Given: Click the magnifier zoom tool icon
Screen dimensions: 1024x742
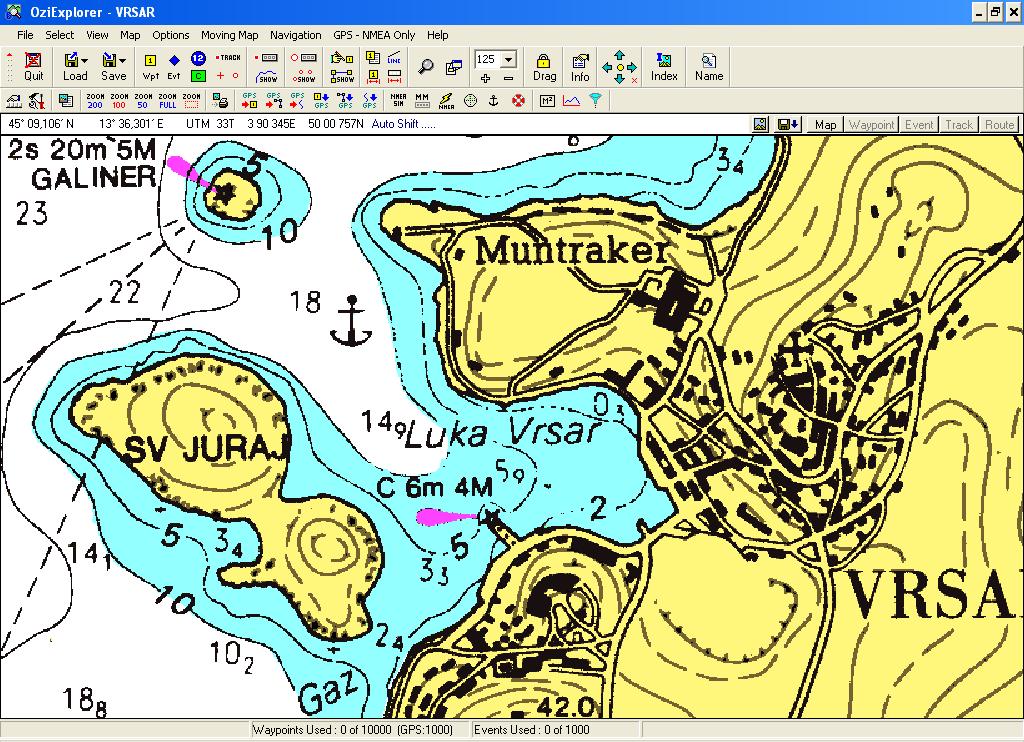Looking at the screenshot, I should coord(426,67).
